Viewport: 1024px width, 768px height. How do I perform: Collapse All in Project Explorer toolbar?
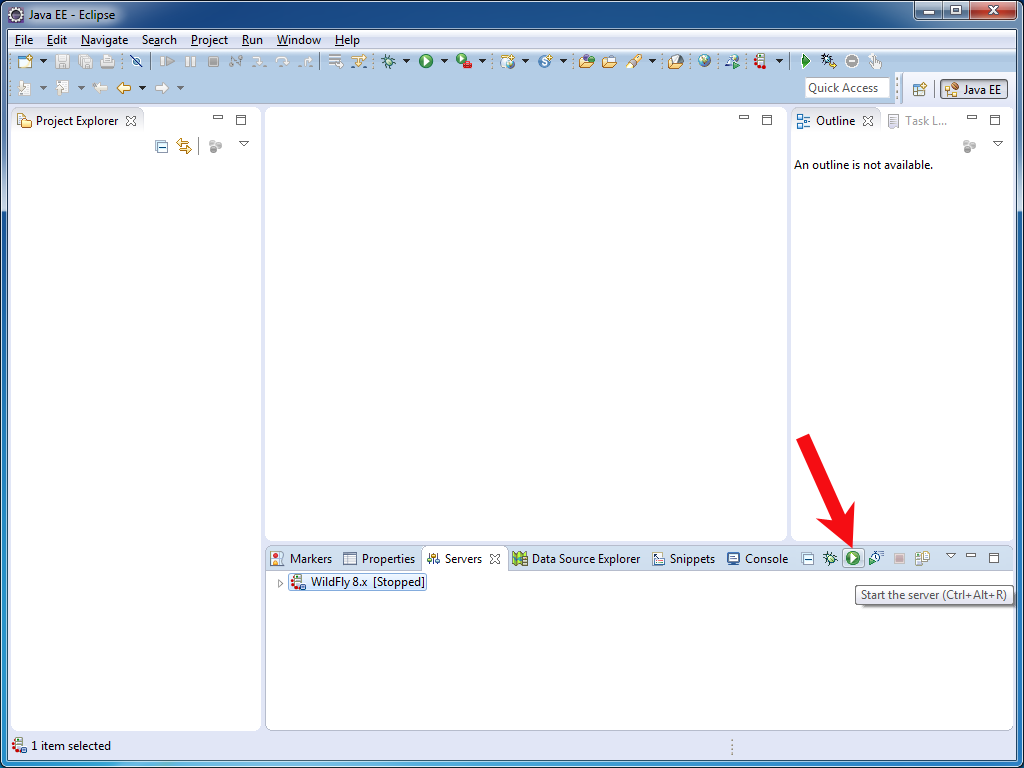tap(161, 146)
